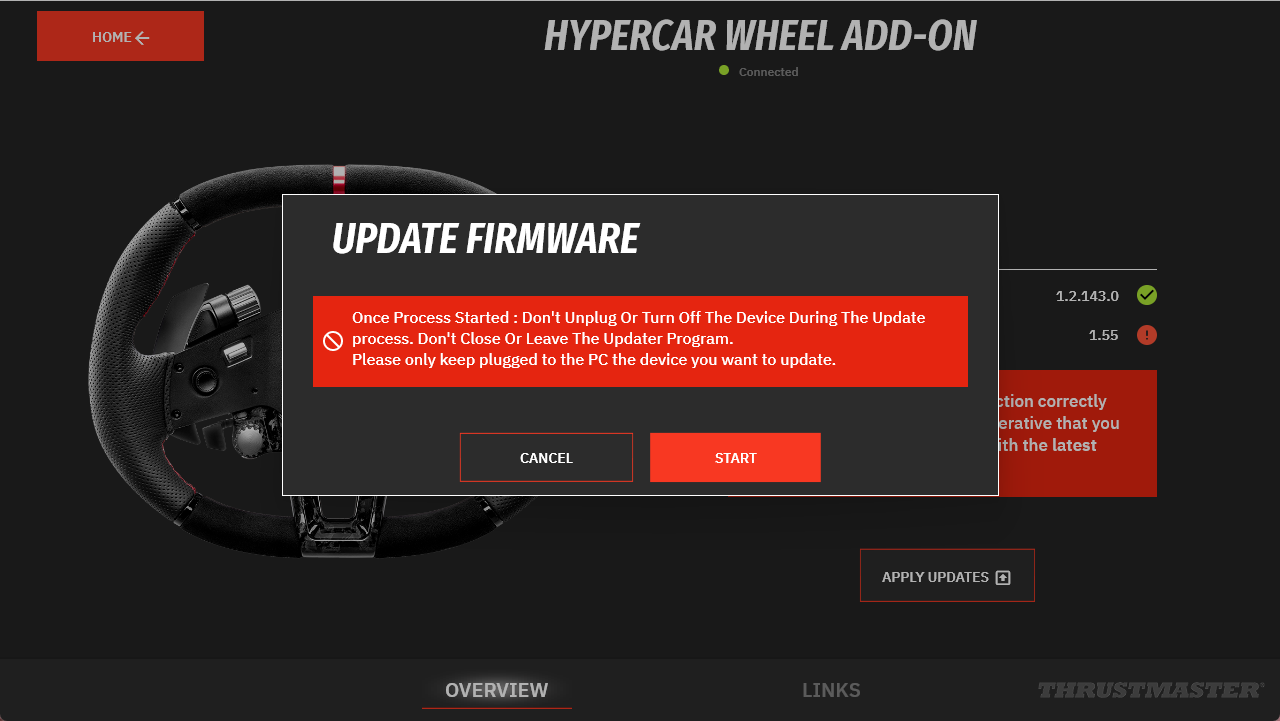Click the Thrustmaster logo
The image size is (1280, 721).
(1151, 690)
